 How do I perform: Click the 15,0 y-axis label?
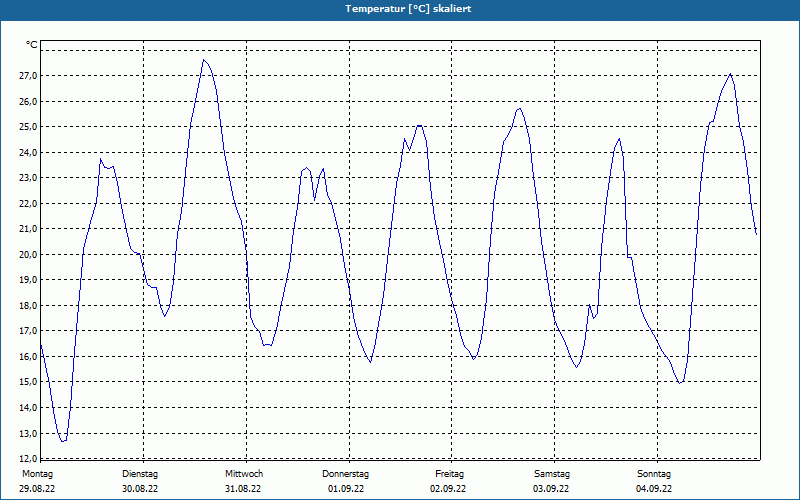tap(28, 382)
